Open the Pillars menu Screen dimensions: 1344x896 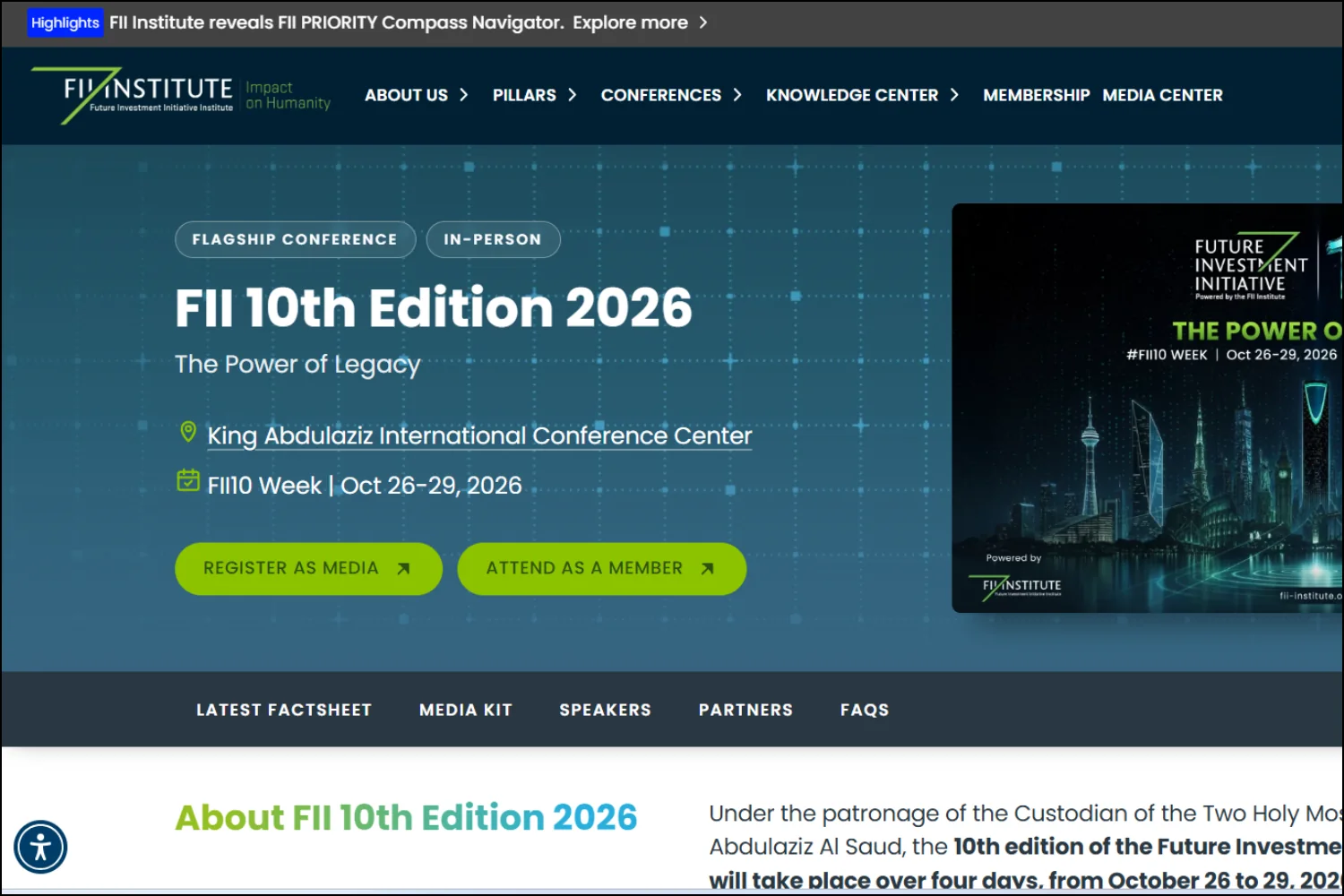pyautogui.click(x=524, y=95)
